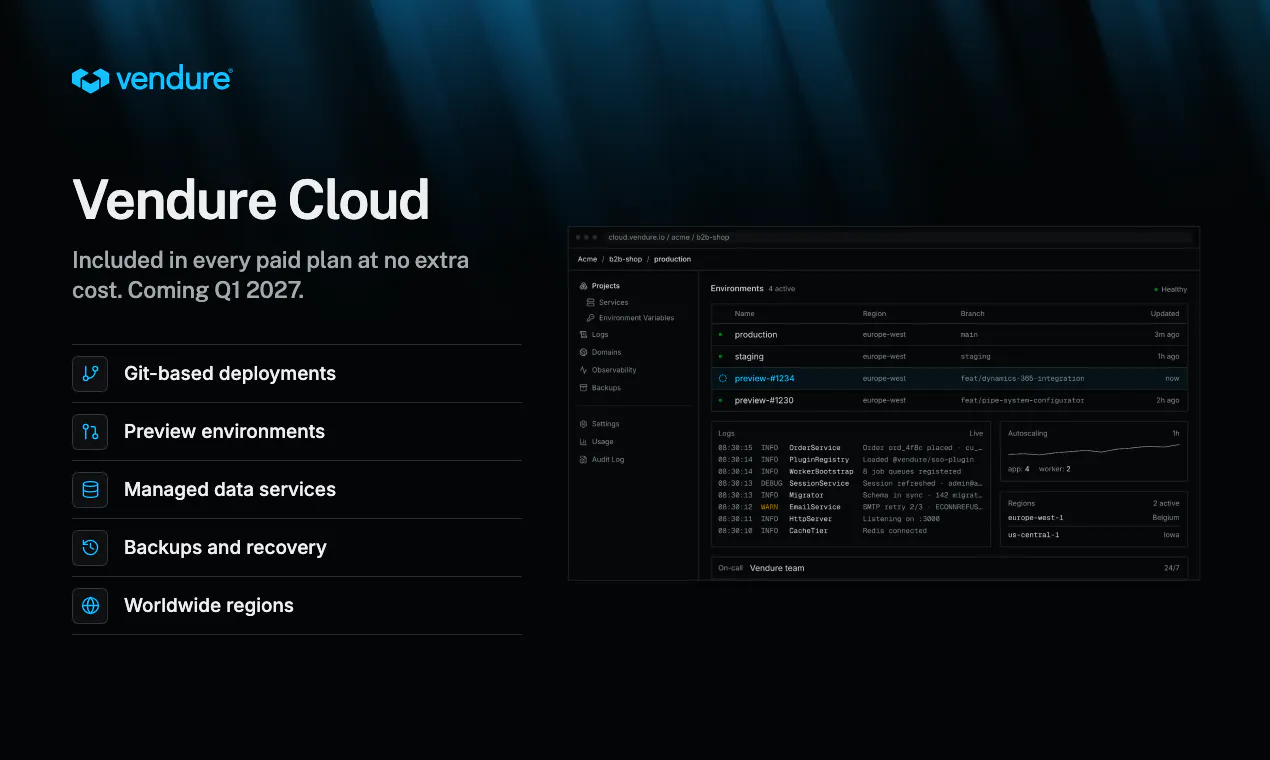
Task: Open Projects in the dashboard sidebar
Action: click(599, 286)
